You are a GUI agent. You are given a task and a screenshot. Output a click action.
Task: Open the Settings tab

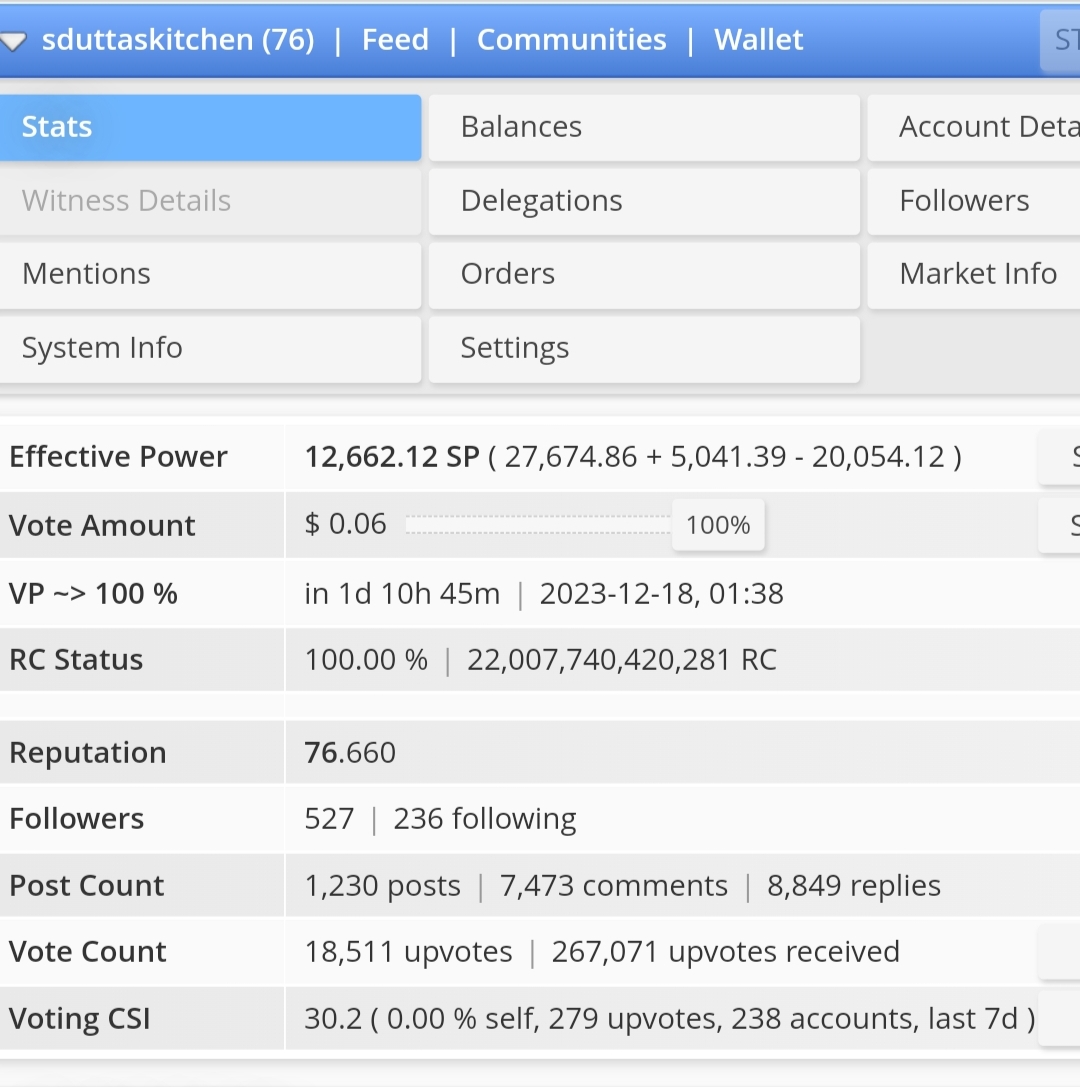(644, 348)
